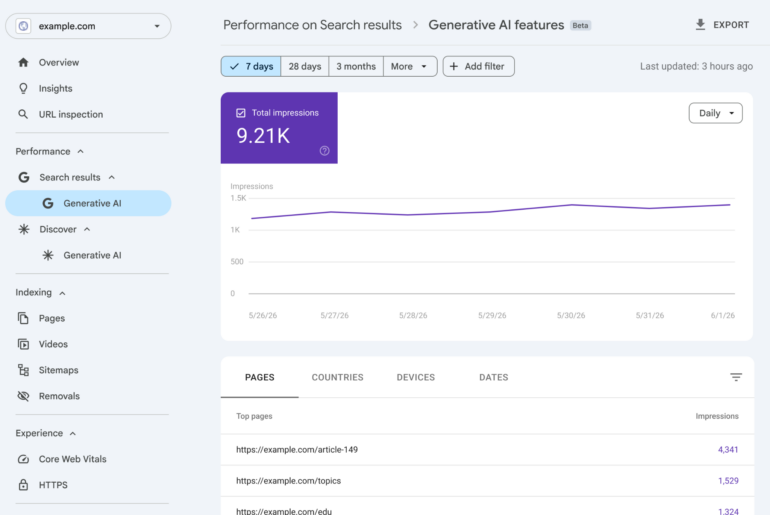
Task: Switch to the DEVICES tab
Action: 415,377
